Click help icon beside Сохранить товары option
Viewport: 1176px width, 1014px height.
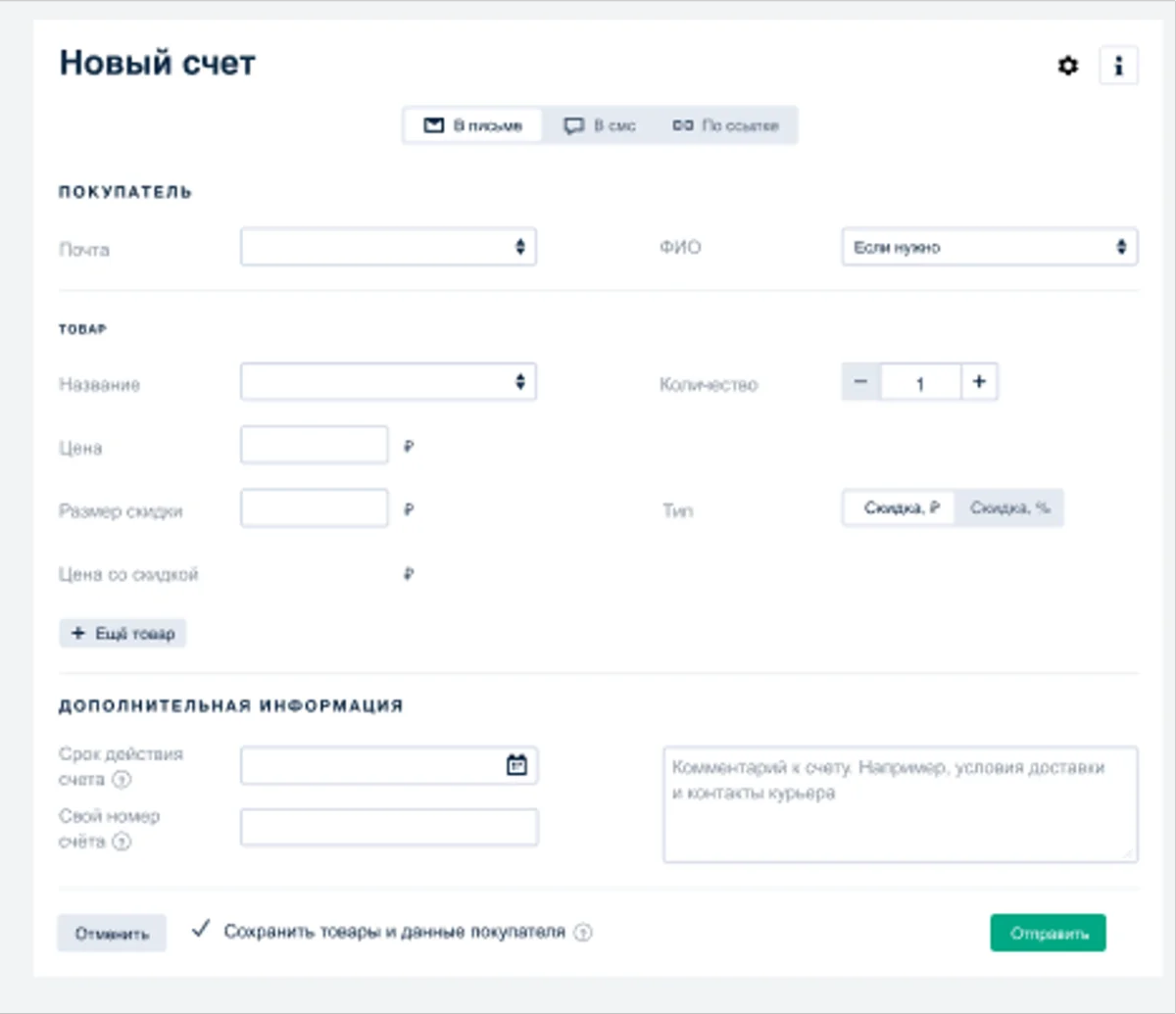click(x=583, y=933)
